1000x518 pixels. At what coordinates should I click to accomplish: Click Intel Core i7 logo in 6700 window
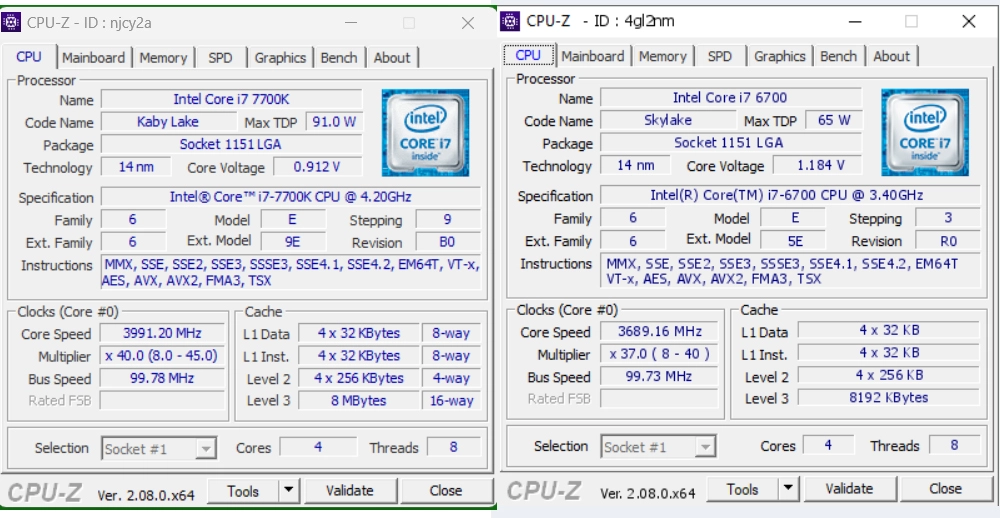(925, 132)
